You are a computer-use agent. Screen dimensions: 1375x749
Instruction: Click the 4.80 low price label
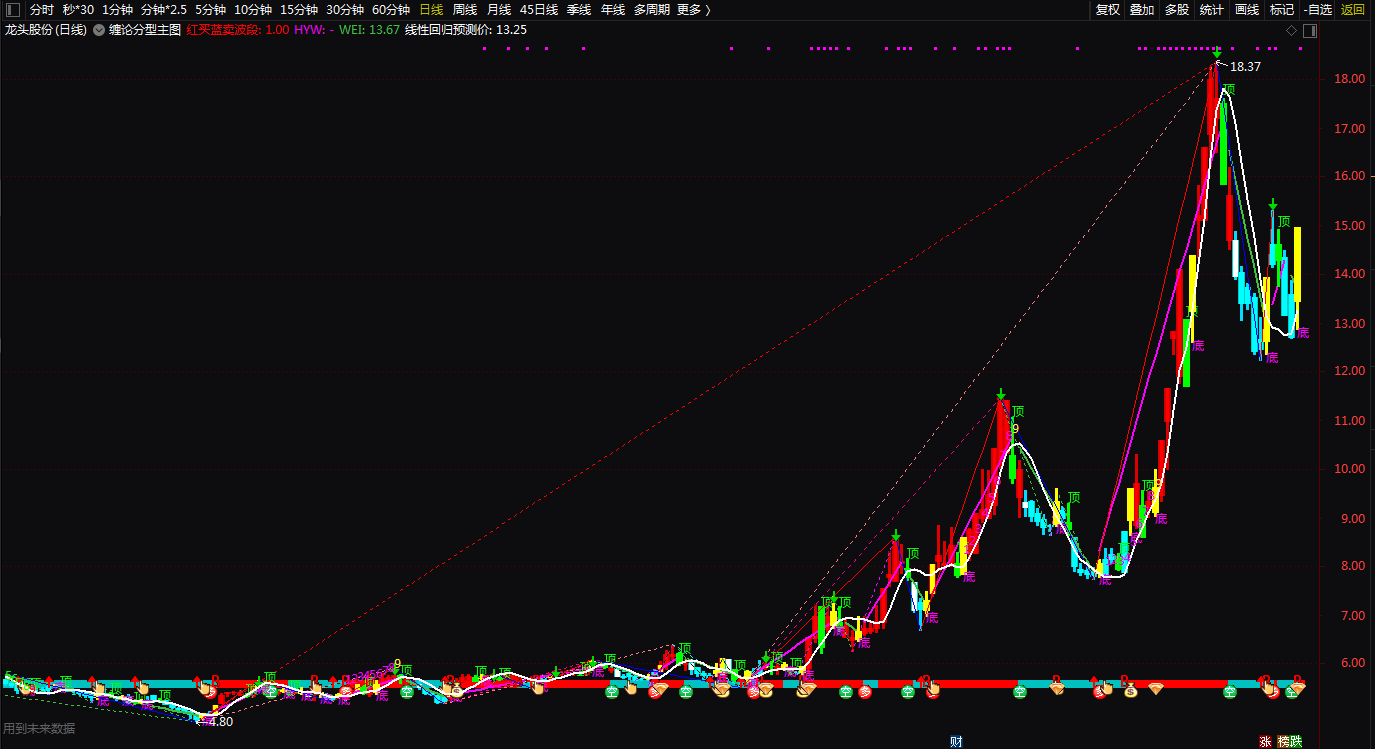220,721
